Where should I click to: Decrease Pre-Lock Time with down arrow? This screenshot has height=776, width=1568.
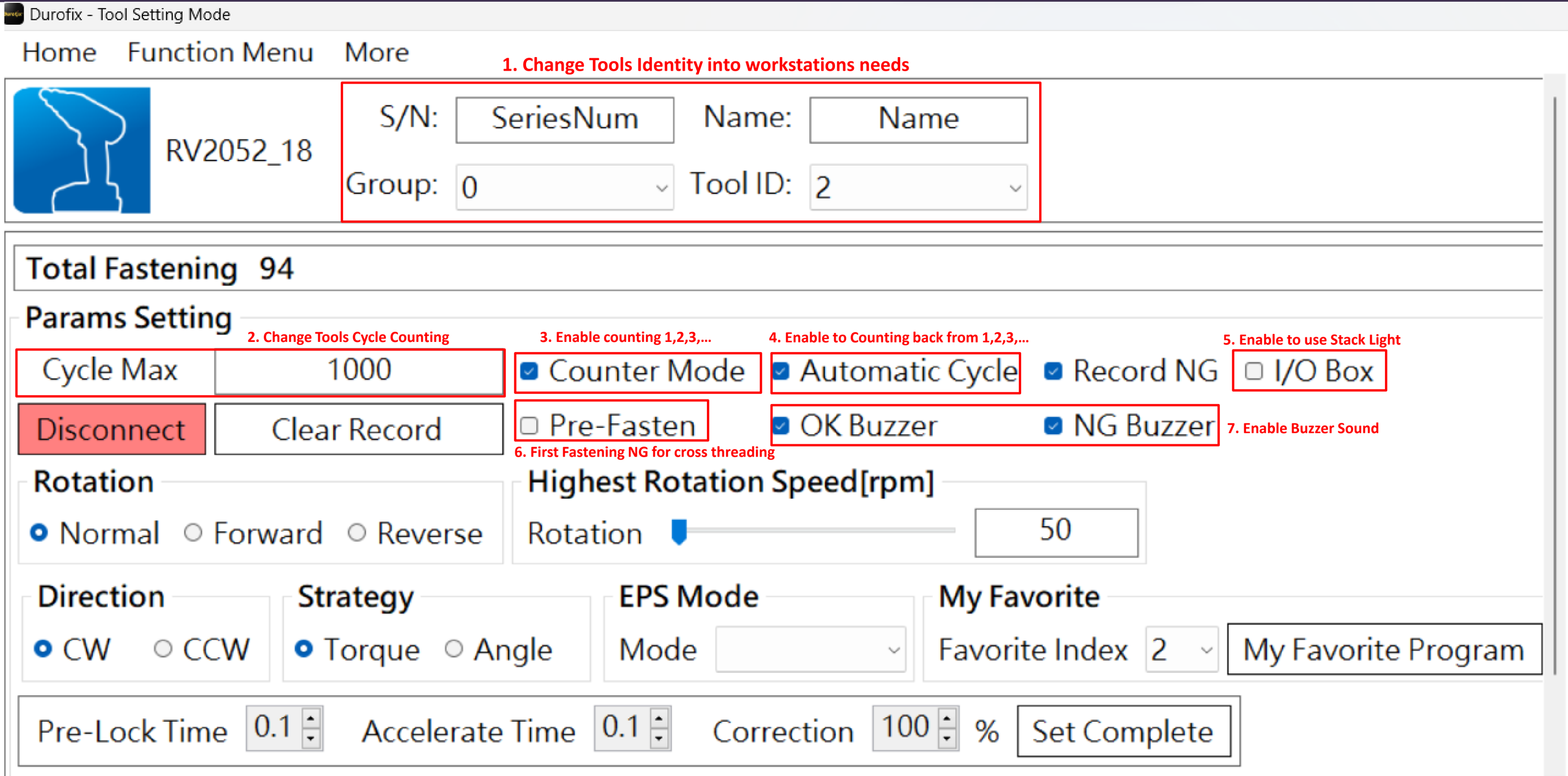(311, 738)
